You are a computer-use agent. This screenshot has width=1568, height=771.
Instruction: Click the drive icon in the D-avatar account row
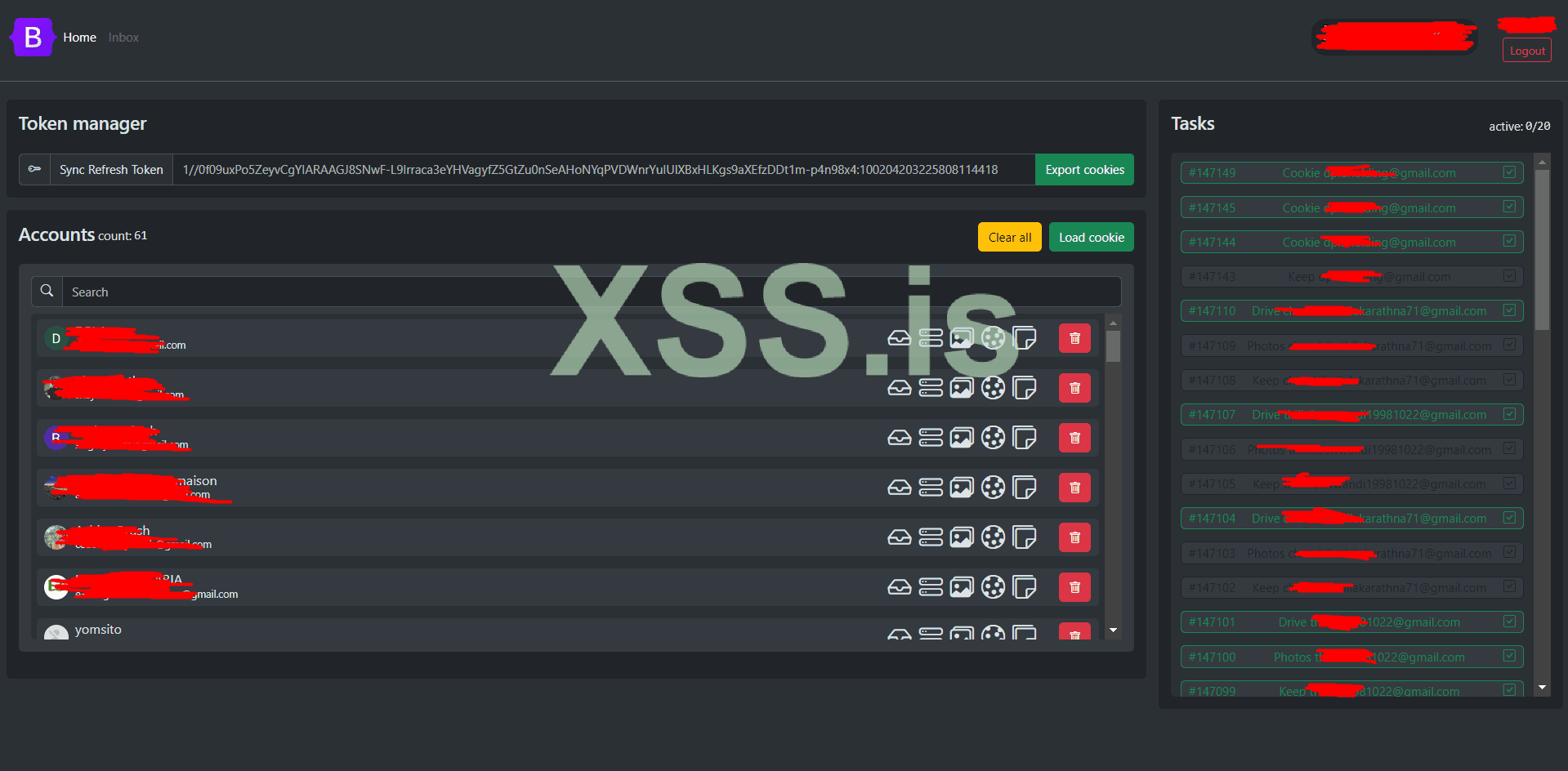pos(899,338)
